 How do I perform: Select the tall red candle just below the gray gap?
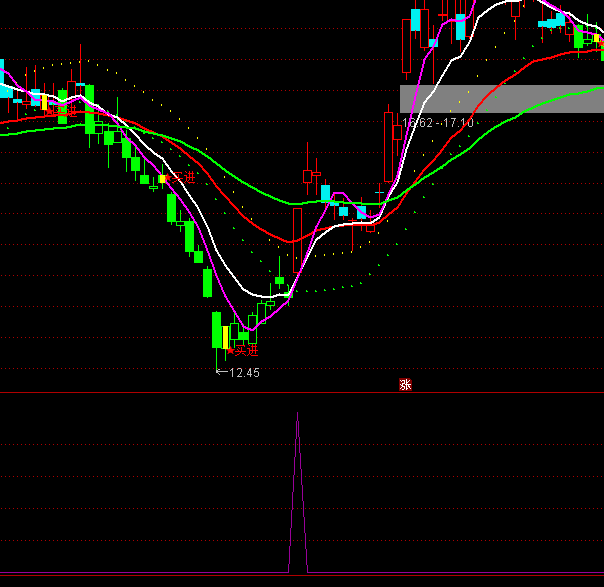[389, 150]
